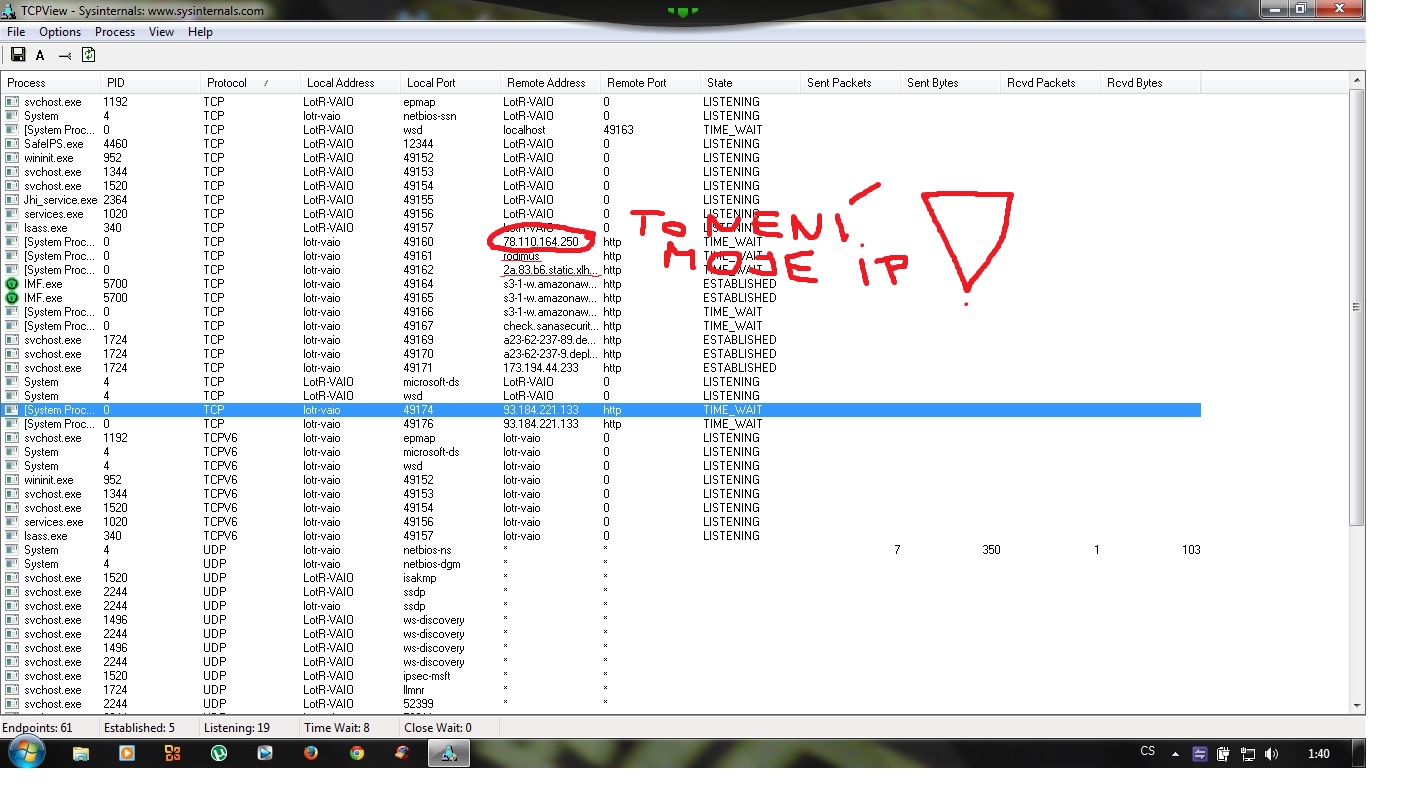Screen dimensions: 1415x791
Task: Click the vertical scrollbar thumb
Action: 1357,307
